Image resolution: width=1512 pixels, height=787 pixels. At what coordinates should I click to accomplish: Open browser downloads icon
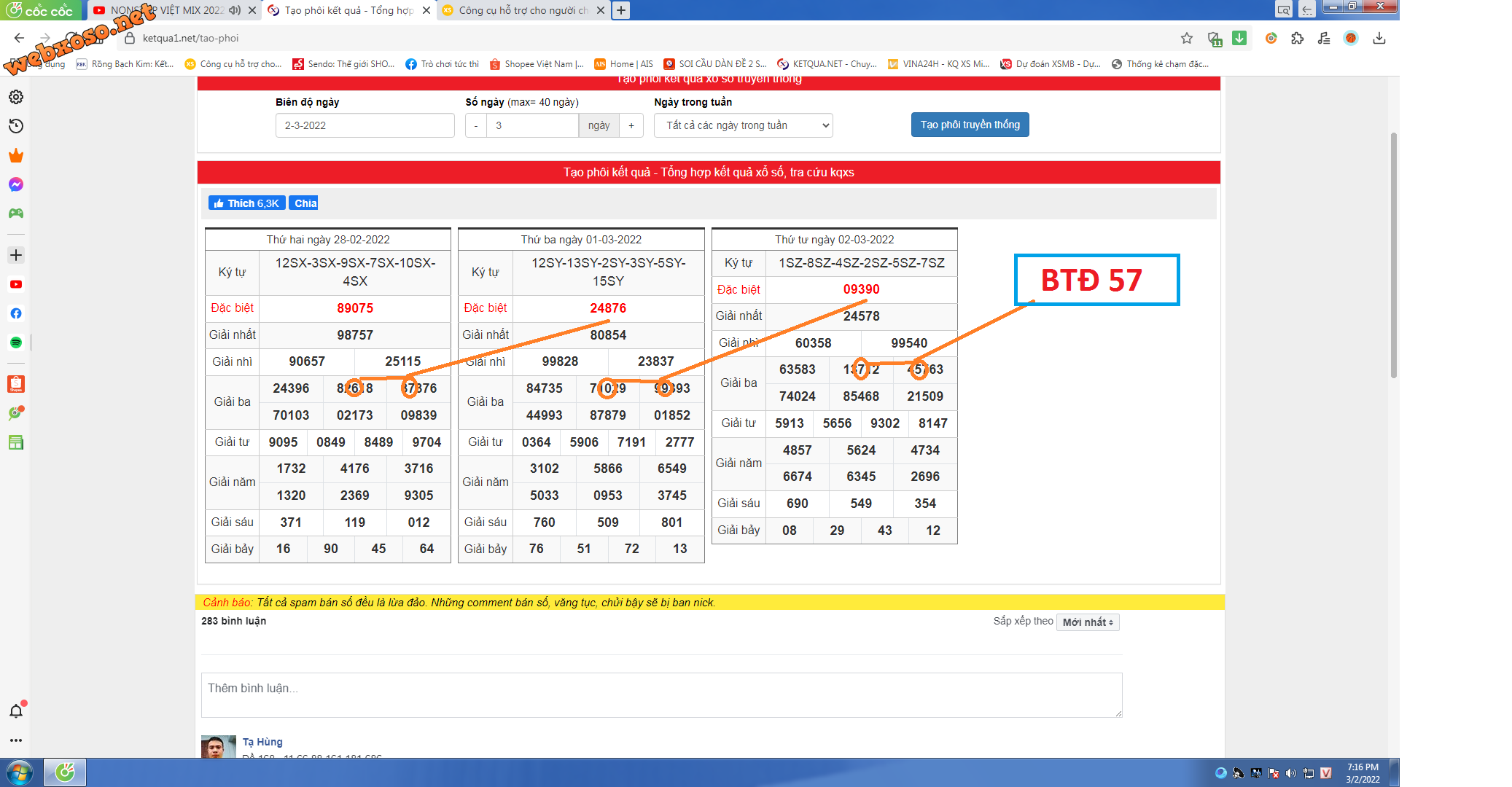pyautogui.click(x=1379, y=38)
